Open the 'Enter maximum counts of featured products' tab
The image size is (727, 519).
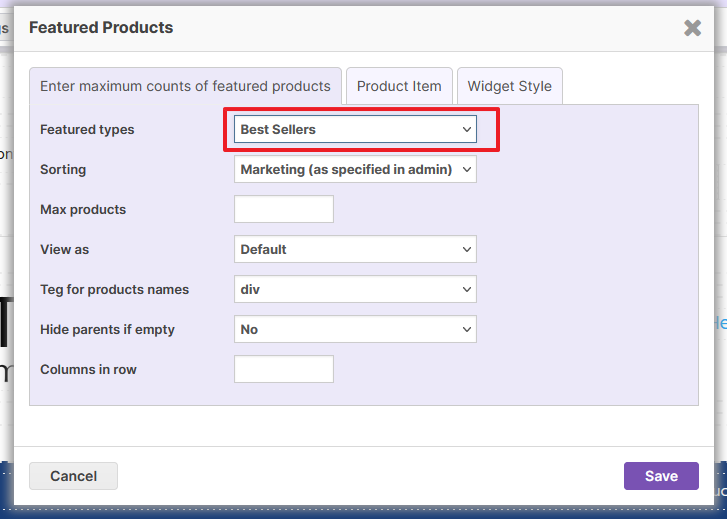click(x=185, y=86)
